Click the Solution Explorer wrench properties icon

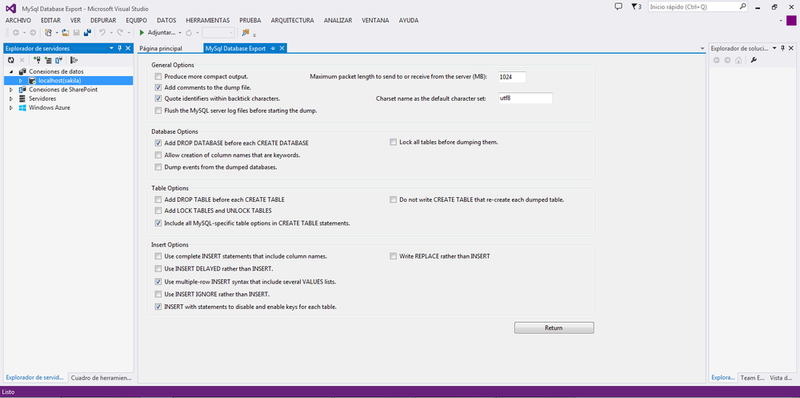[754, 60]
